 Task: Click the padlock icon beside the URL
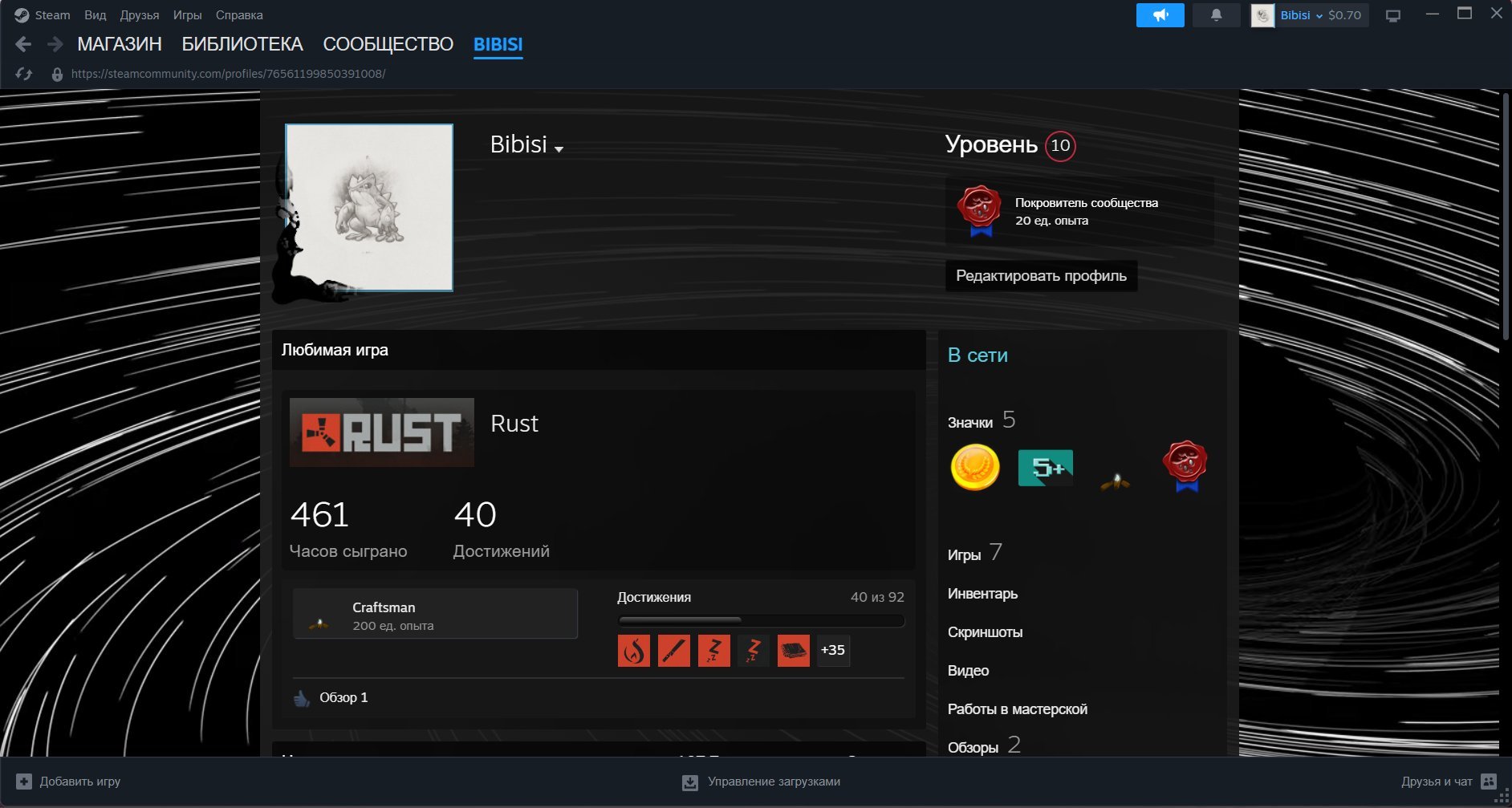pos(57,74)
